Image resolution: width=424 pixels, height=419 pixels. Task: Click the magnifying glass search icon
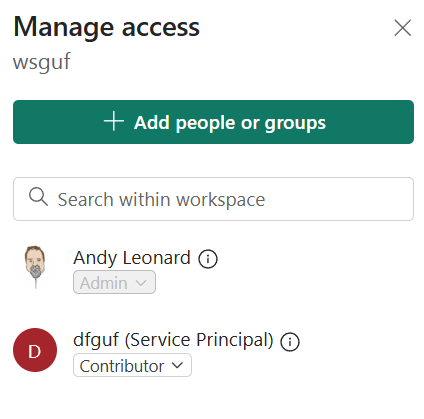(x=38, y=197)
